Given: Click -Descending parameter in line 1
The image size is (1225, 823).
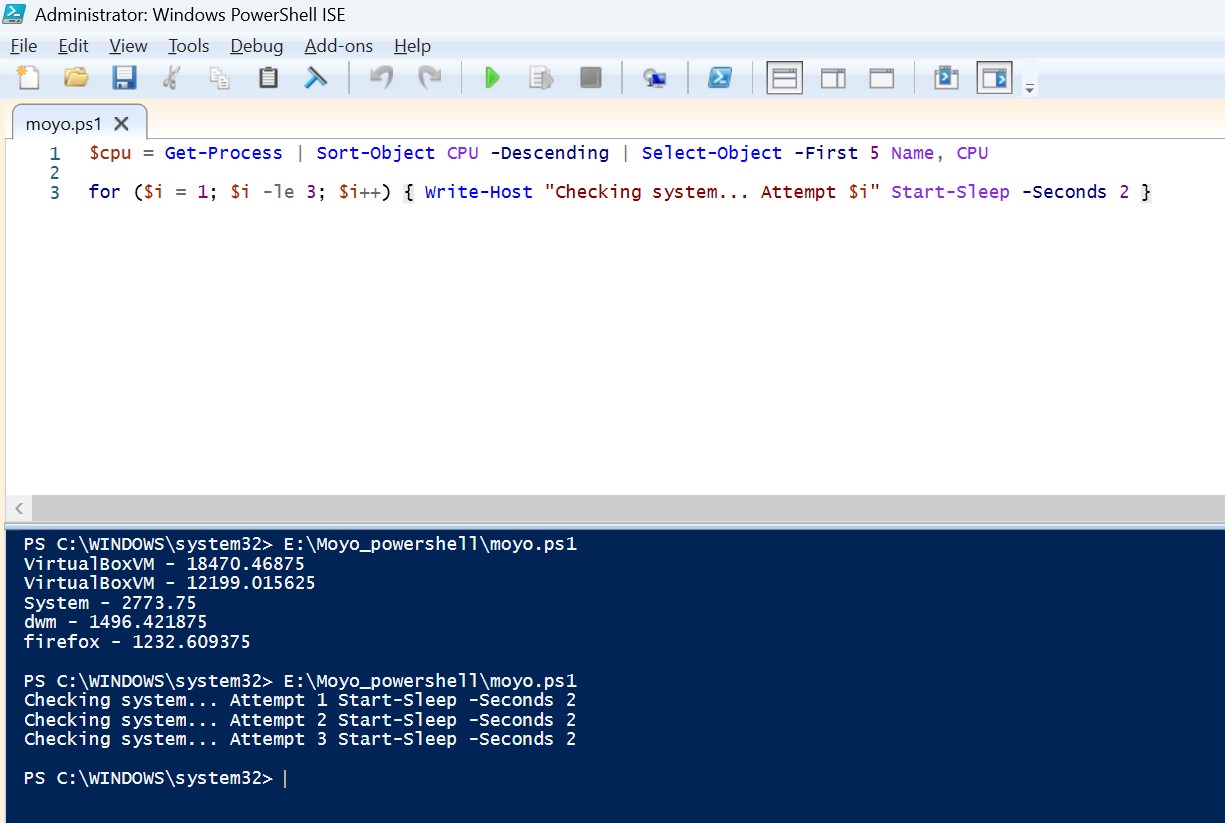Looking at the screenshot, I should [549, 153].
